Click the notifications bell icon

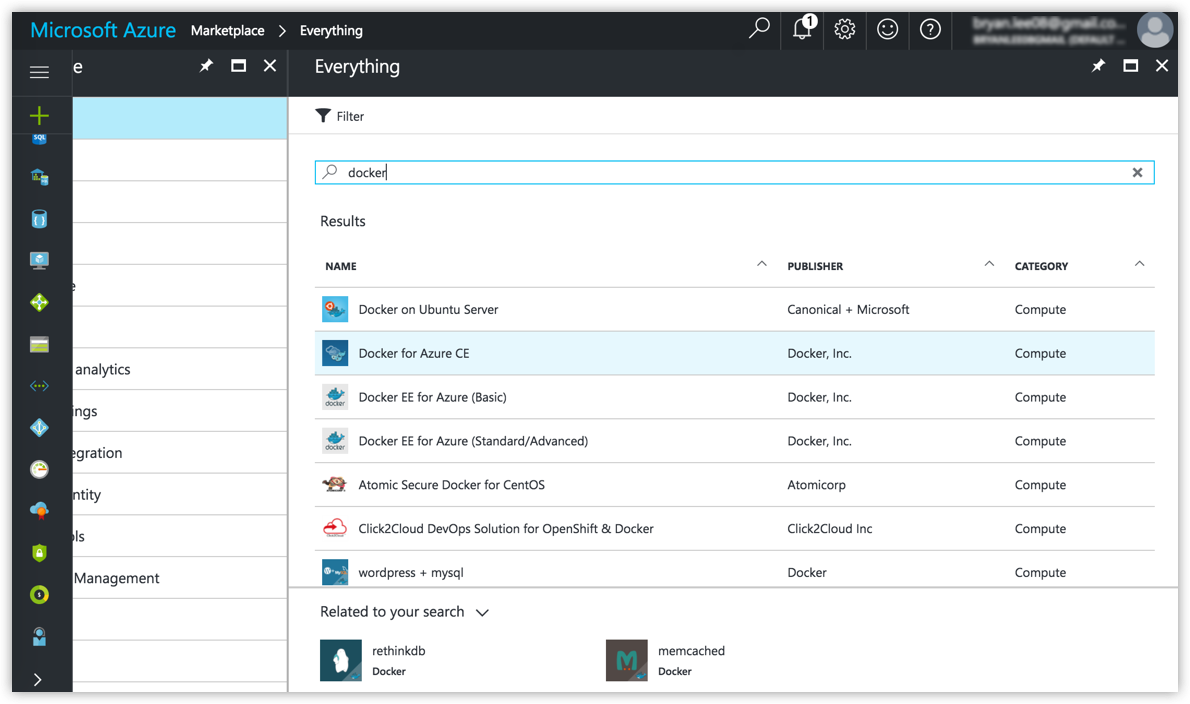802,30
